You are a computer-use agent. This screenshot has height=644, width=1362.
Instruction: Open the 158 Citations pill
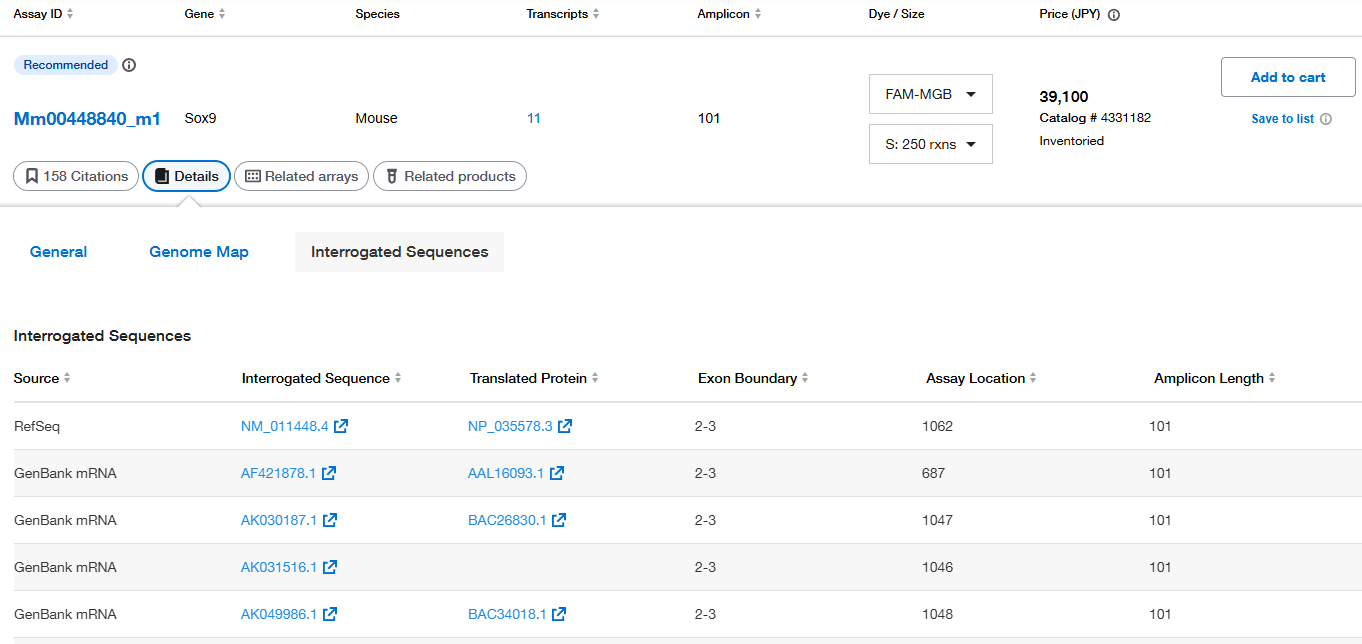[x=76, y=176]
